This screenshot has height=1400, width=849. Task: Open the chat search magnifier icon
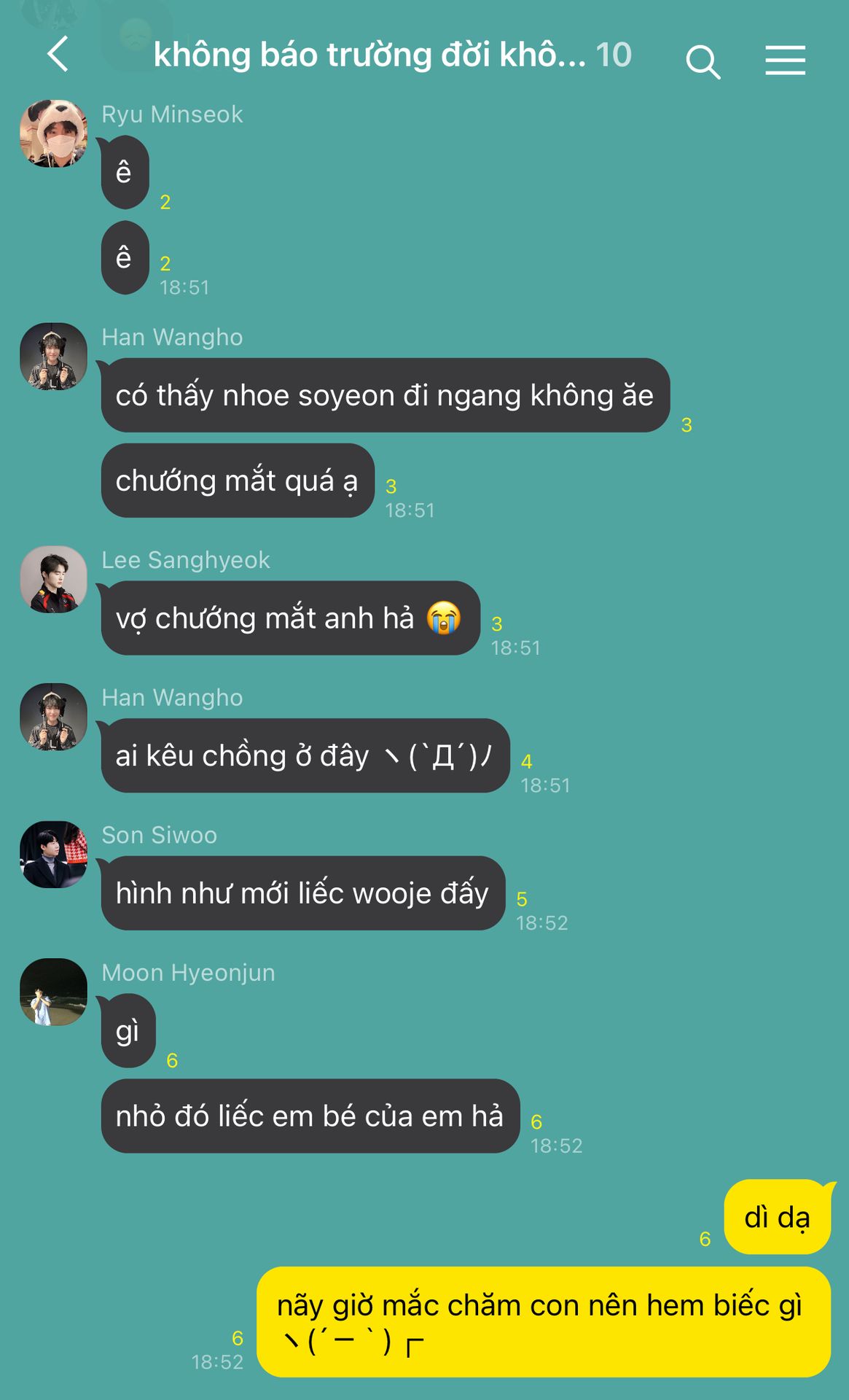click(x=703, y=61)
